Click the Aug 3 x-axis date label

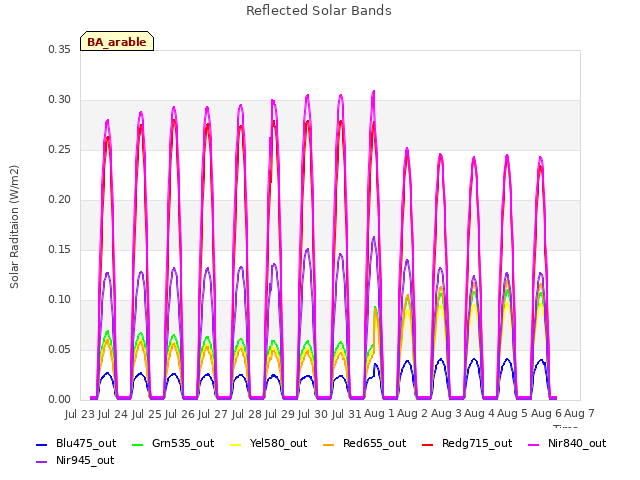[446, 414]
